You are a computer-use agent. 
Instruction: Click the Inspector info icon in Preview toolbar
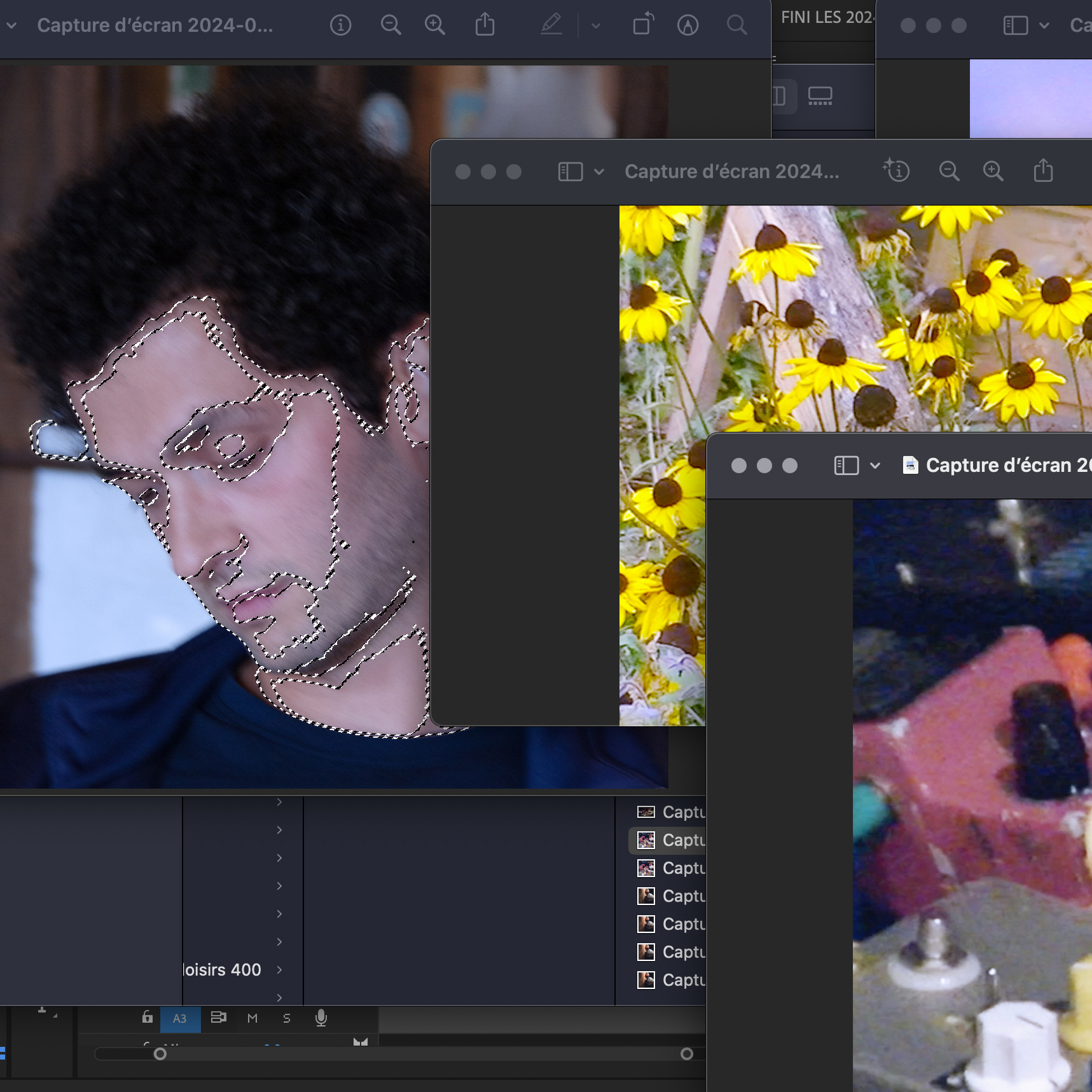[x=340, y=25]
